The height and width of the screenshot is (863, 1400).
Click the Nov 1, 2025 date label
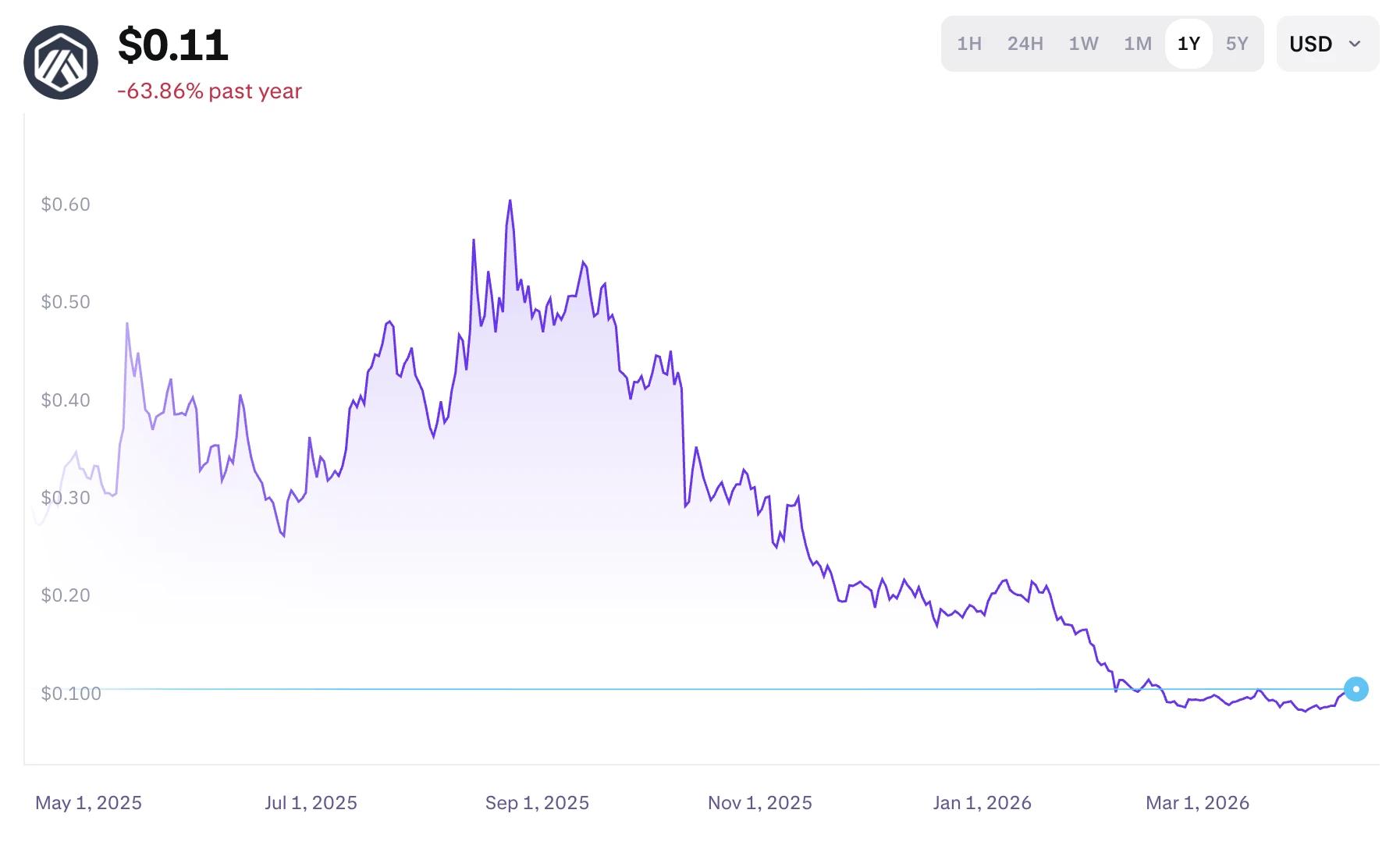point(759,803)
